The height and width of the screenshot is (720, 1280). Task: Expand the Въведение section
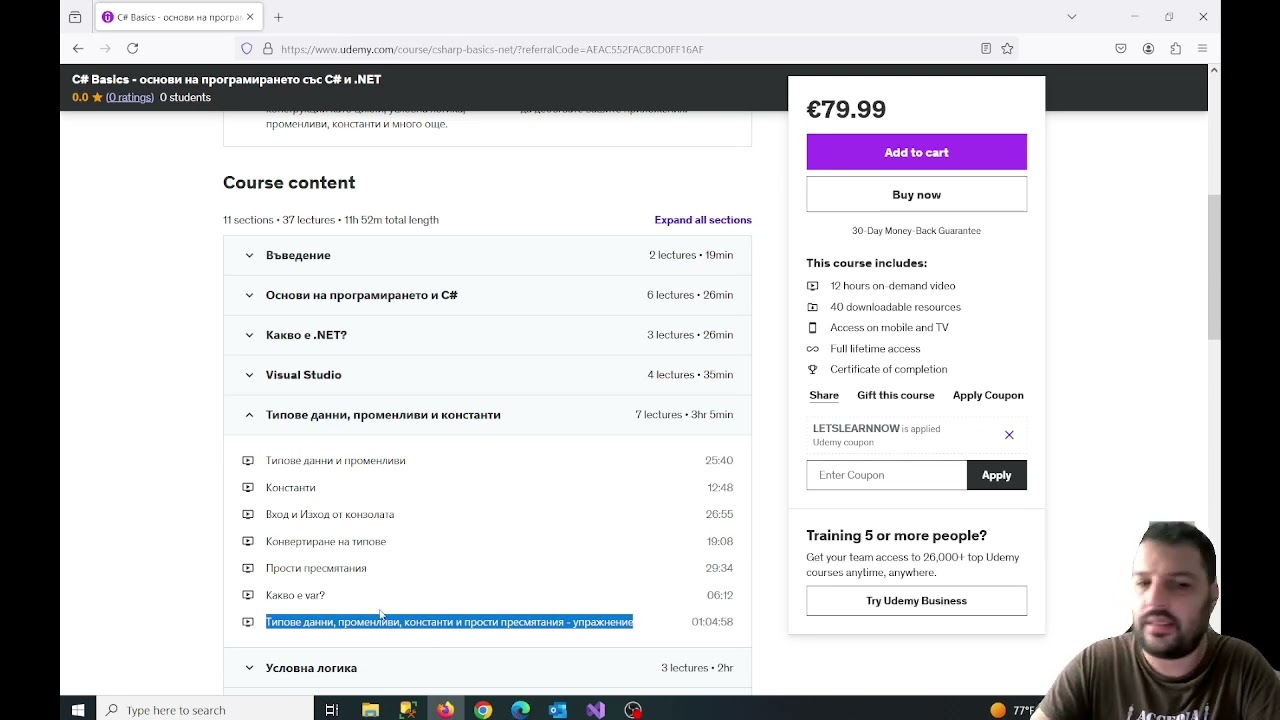487,255
